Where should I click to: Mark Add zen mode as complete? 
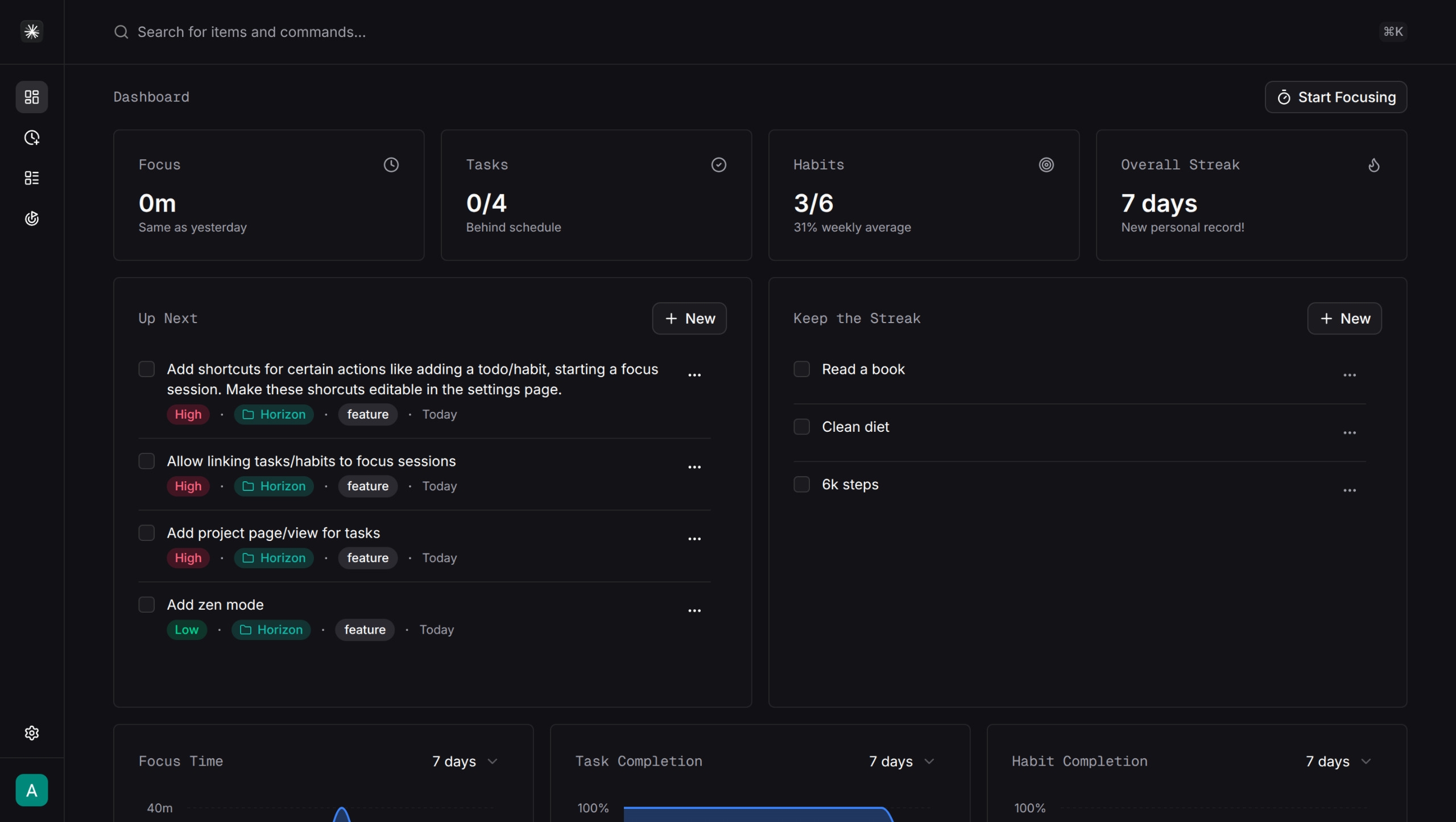click(146, 604)
